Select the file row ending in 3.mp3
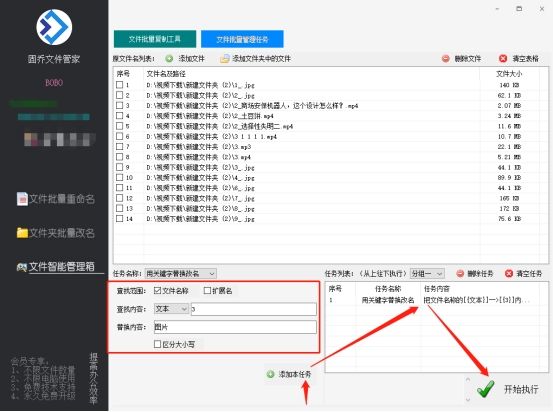The width and height of the screenshot is (553, 412). (331, 146)
